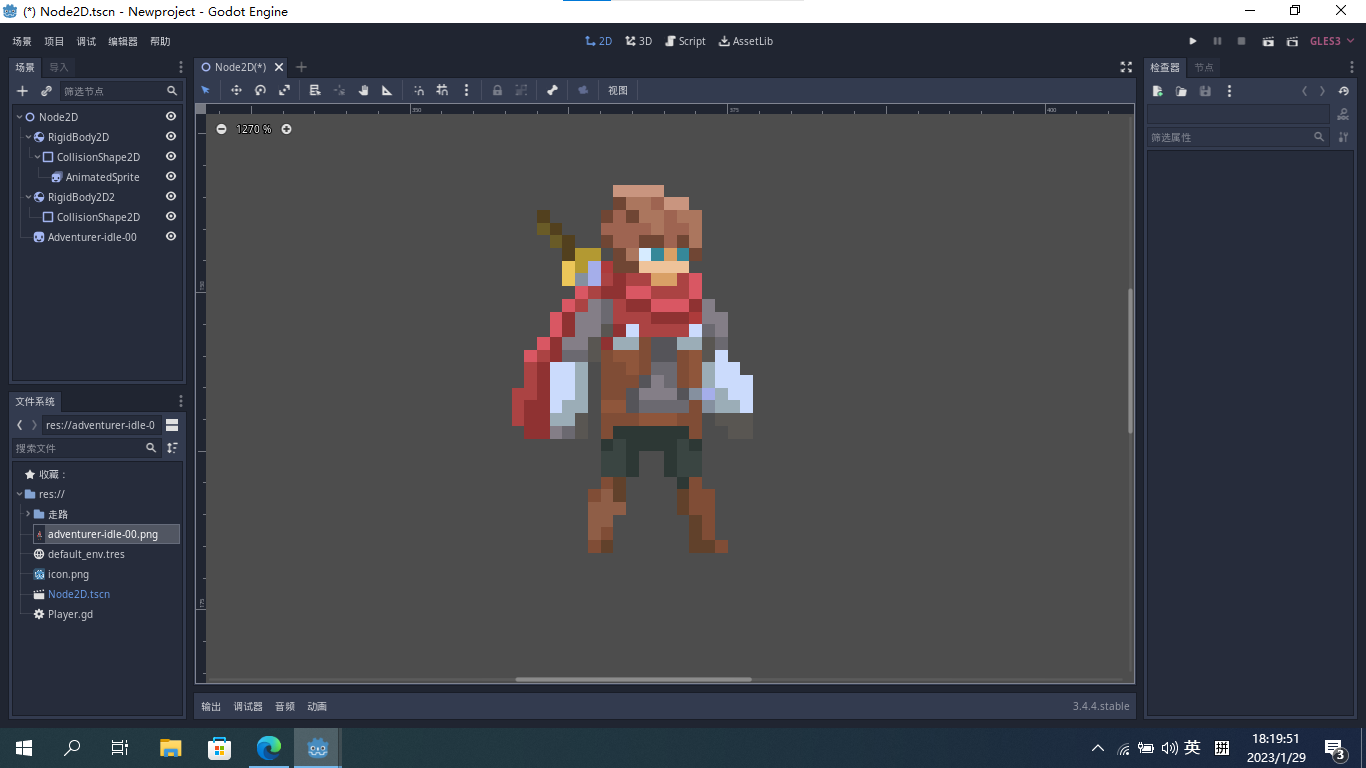This screenshot has width=1366, height=768.
Task: Open the AssetLib workspace
Action: point(746,41)
